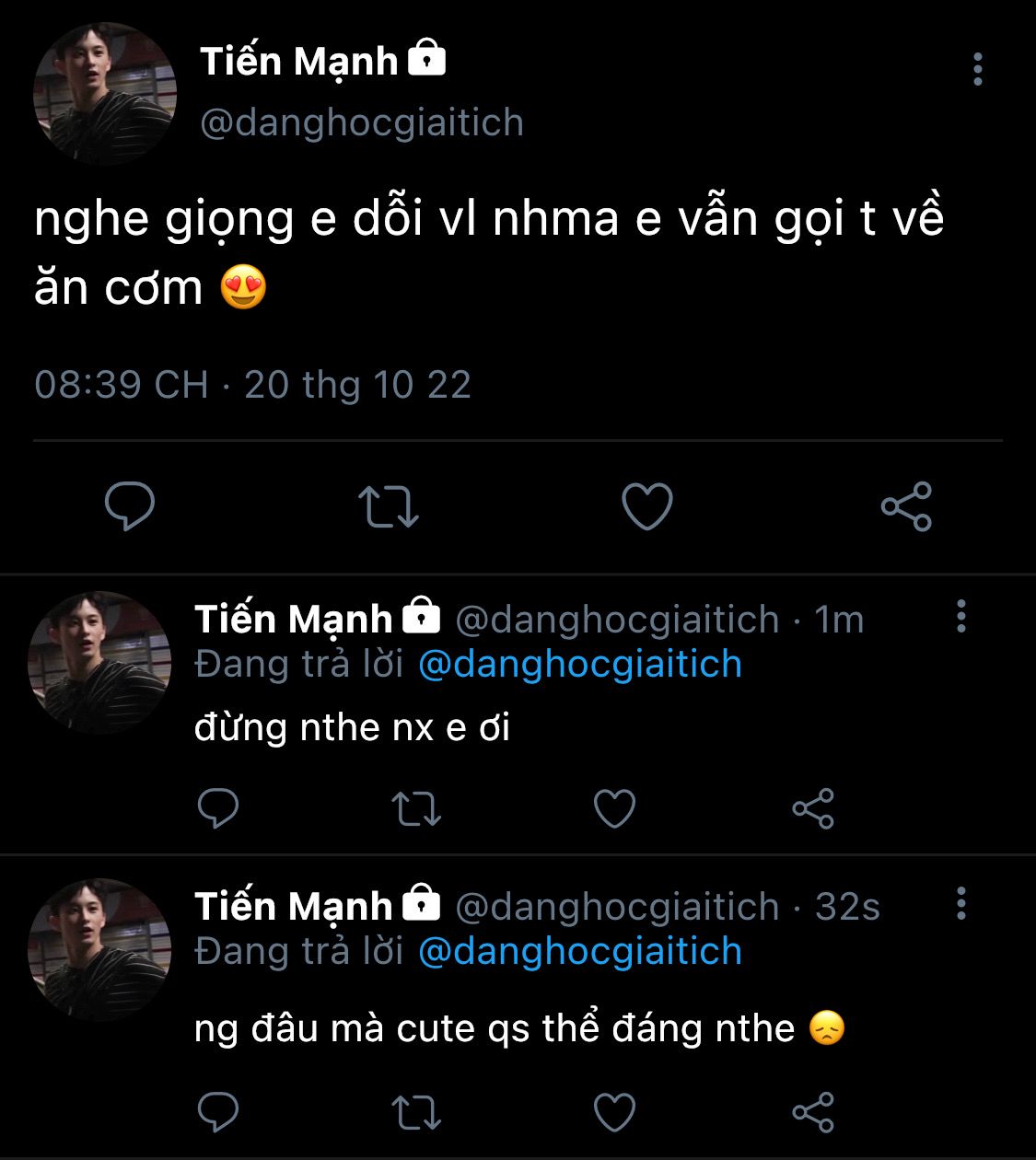Retweet the 'đừng nthe nx e ơi' reply
This screenshot has width=1036, height=1160.
click(x=416, y=808)
